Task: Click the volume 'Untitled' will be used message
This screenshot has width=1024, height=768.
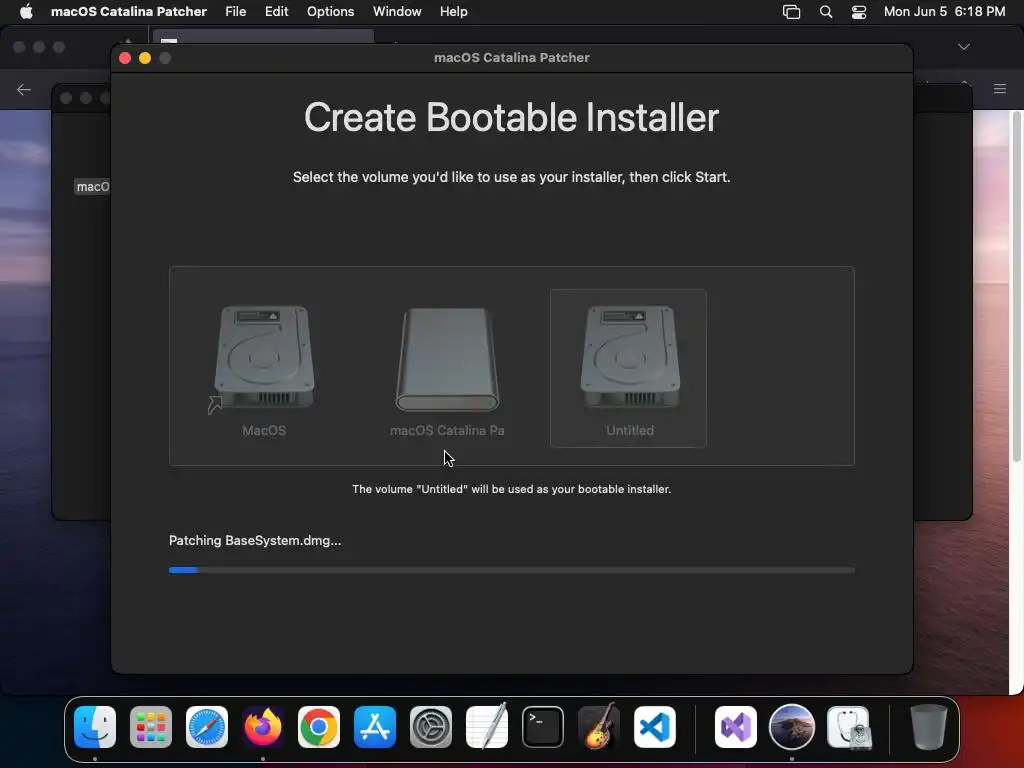Action: tap(511, 489)
